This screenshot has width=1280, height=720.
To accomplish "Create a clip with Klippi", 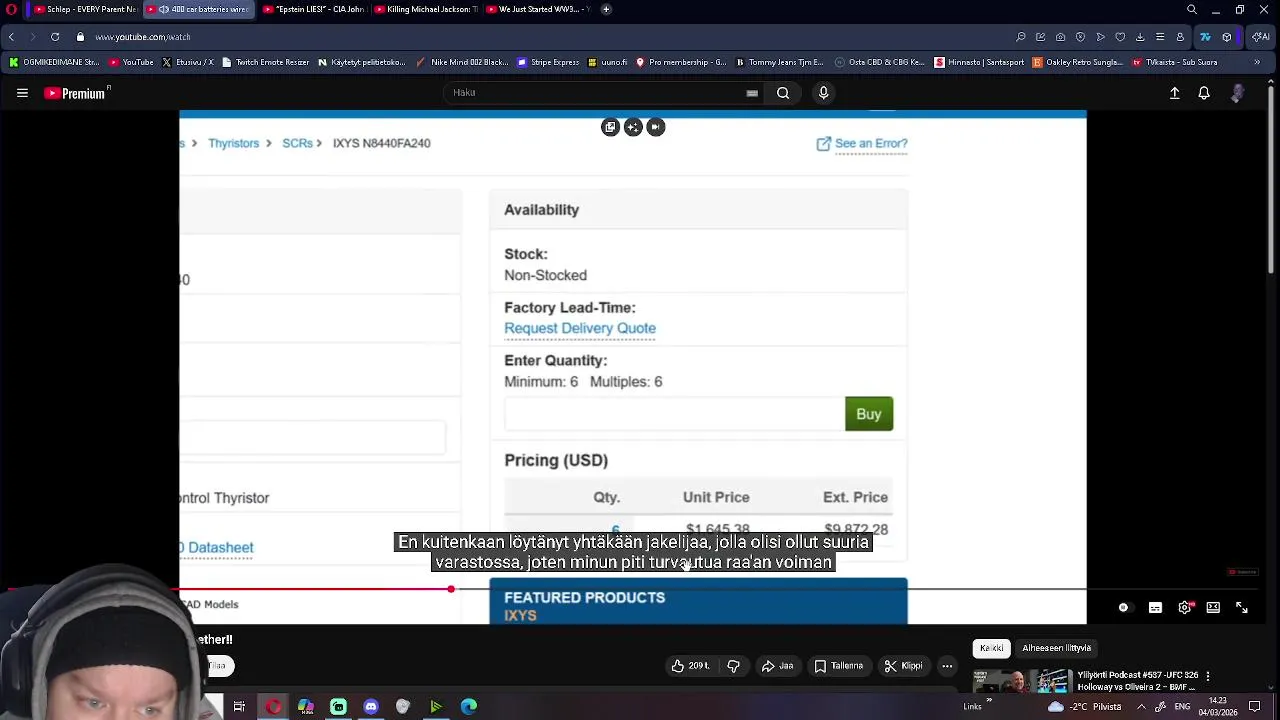I will (904, 666).
